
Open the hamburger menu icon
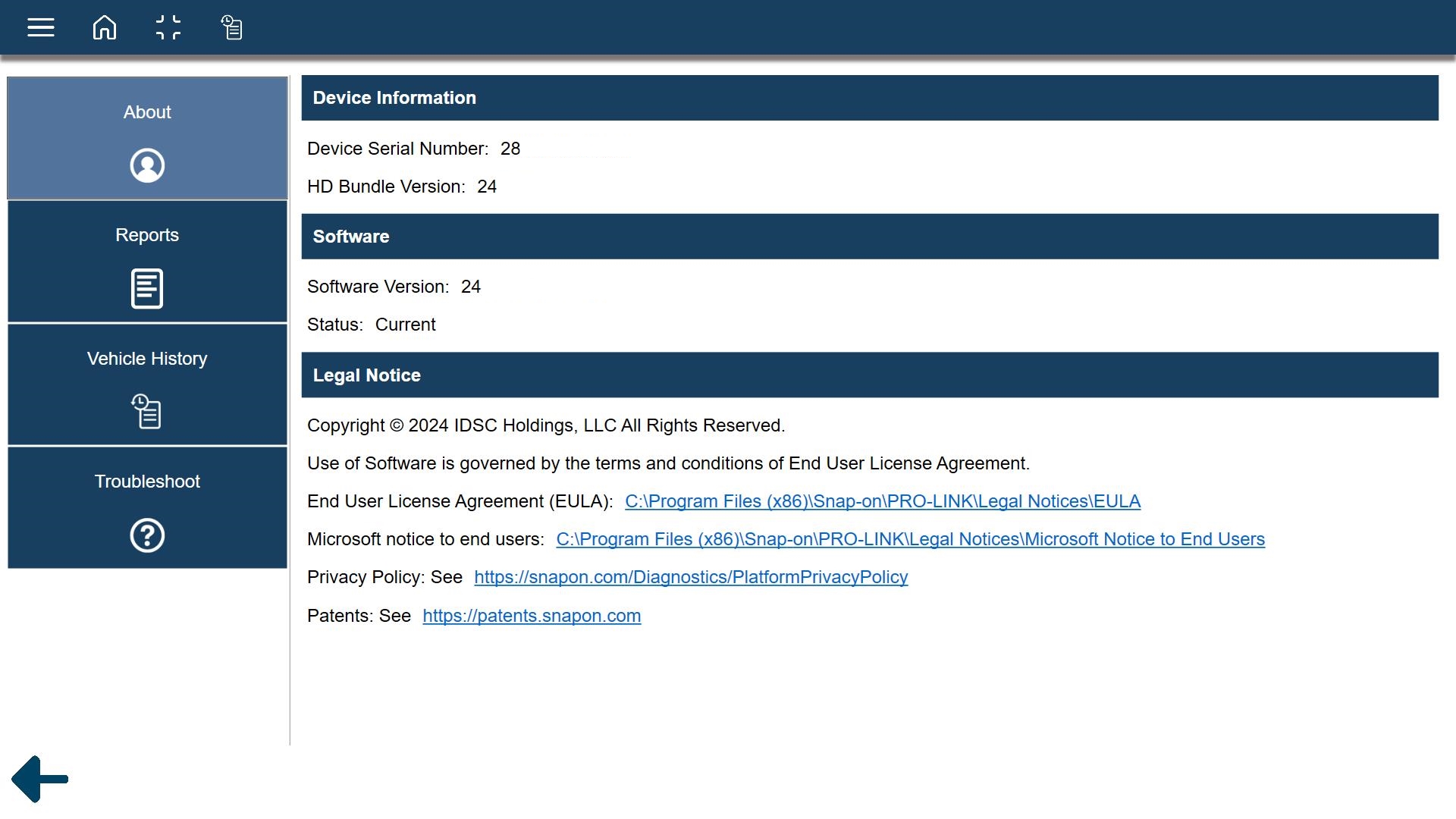pos(41,28)
